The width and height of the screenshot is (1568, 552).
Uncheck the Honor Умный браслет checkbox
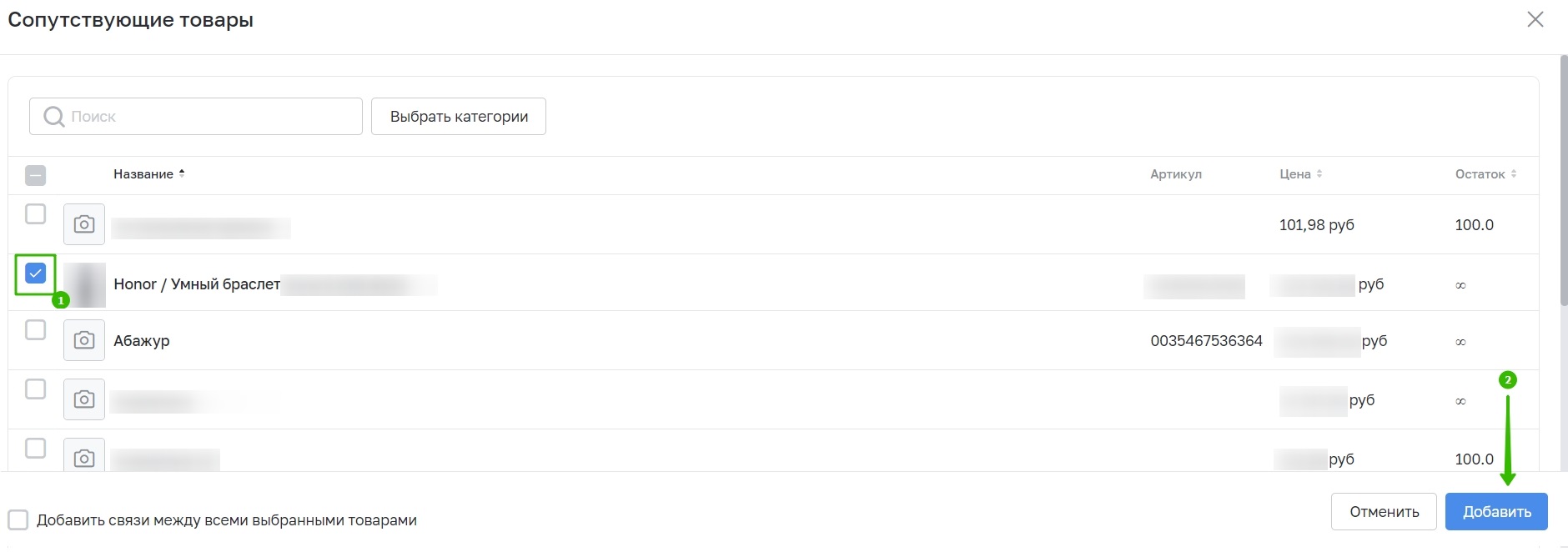(35, 273)
